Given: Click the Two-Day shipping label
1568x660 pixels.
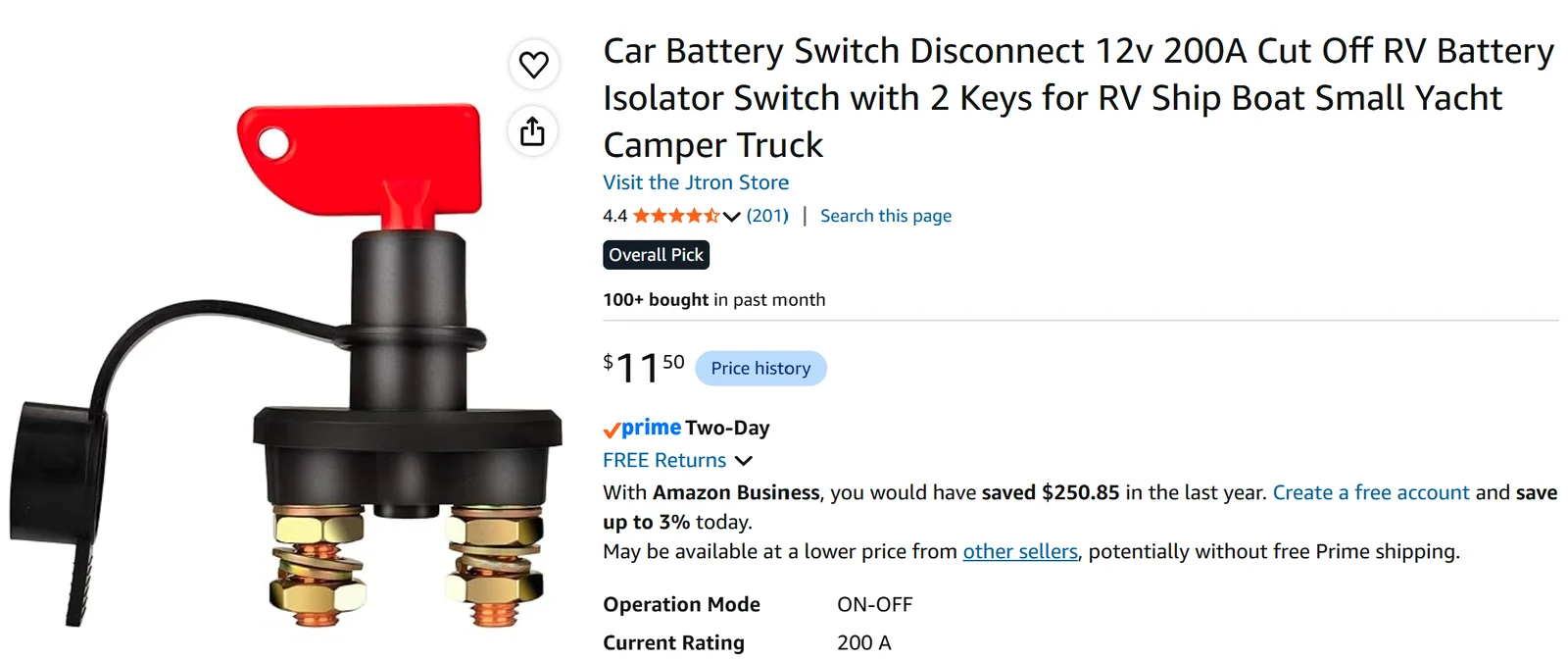Looking at the screenshot, I should [728, 428].
